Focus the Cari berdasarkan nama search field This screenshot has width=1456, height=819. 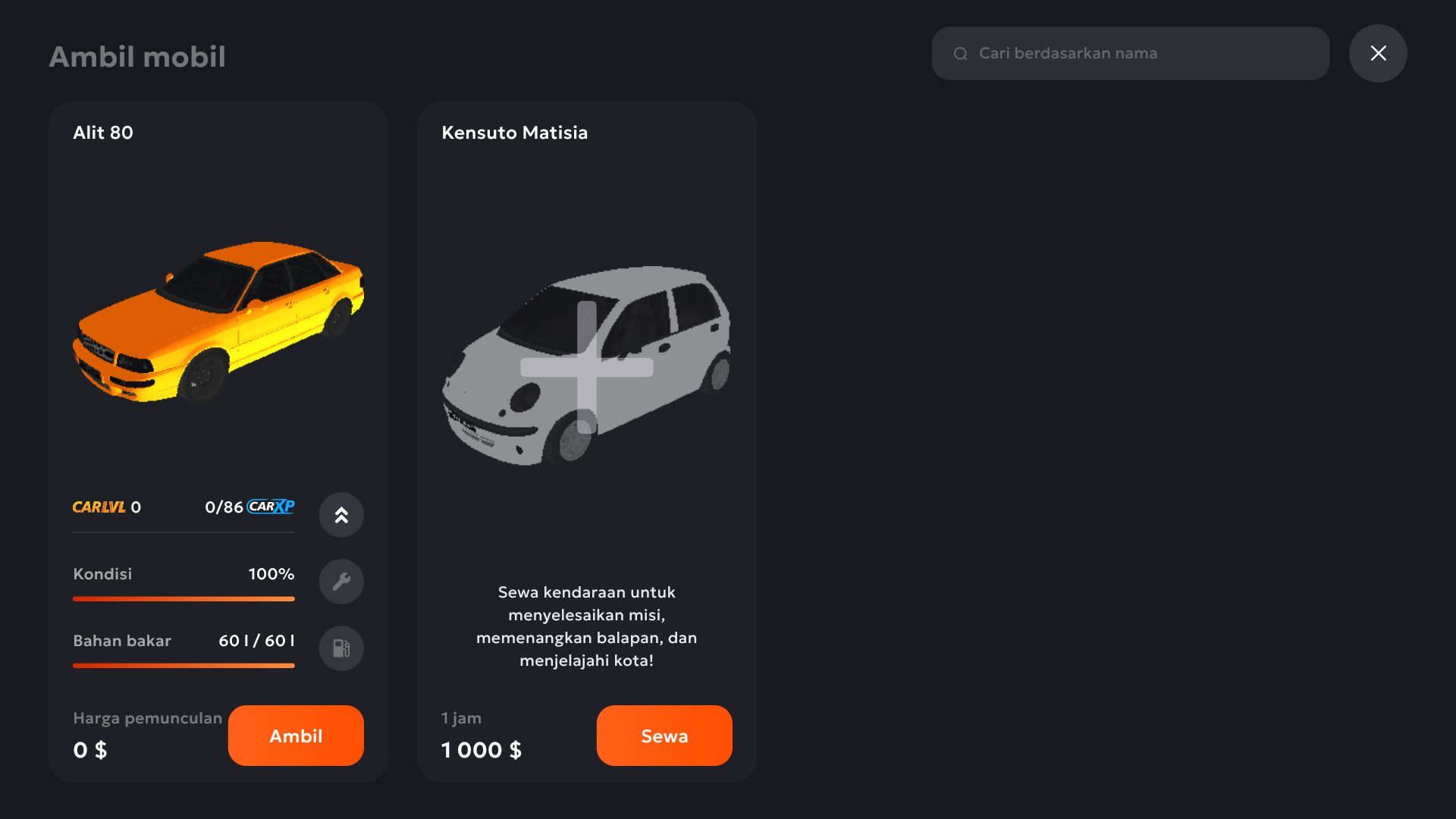coord(1130,53)
